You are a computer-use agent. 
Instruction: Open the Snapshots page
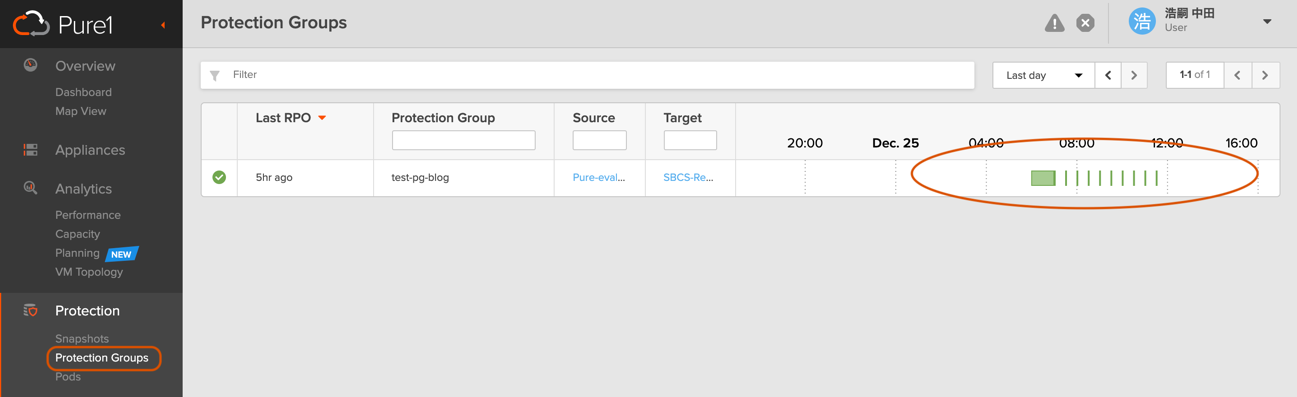(82, 339)
